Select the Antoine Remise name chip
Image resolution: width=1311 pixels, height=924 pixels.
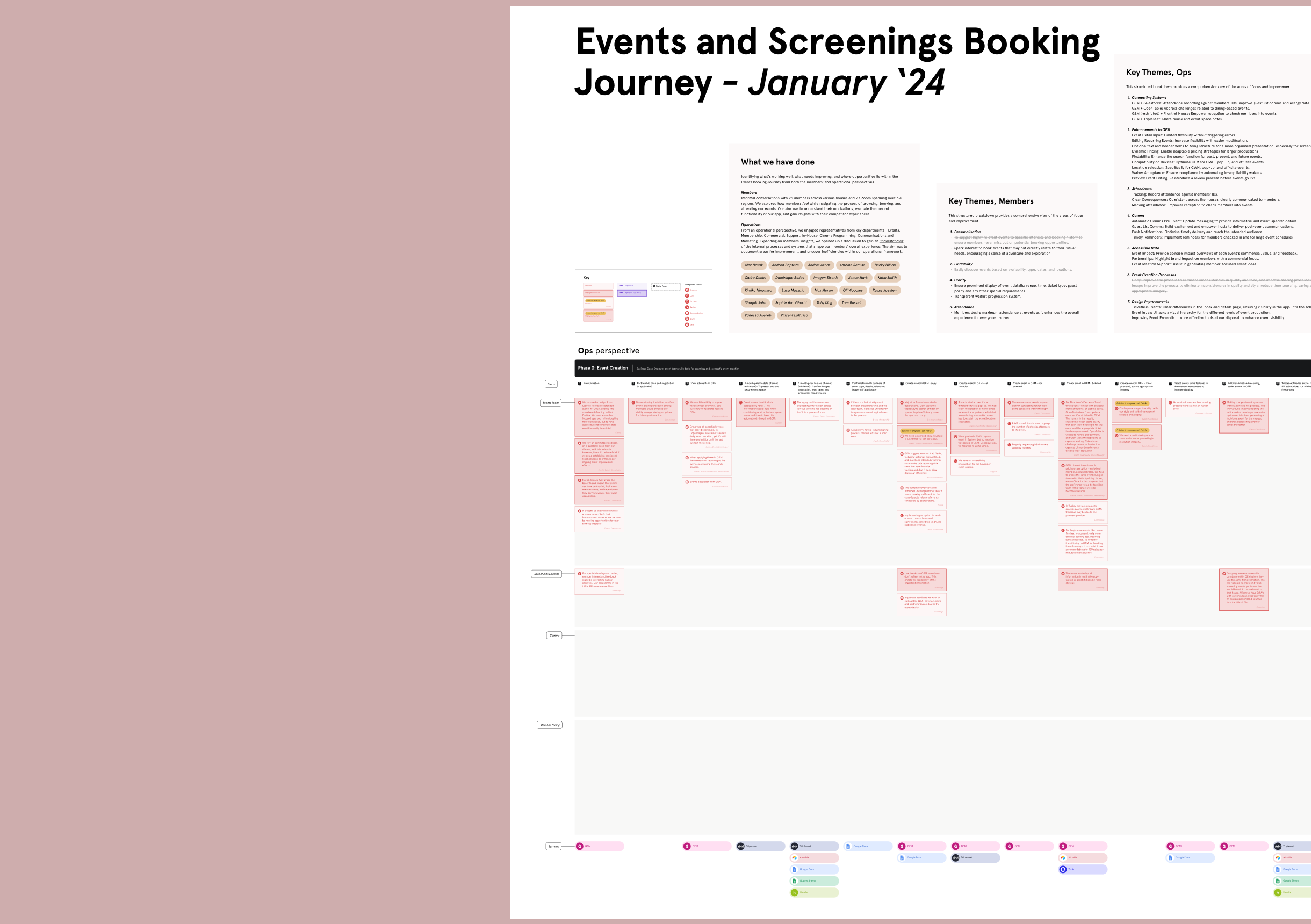click(x=853, y=265)
